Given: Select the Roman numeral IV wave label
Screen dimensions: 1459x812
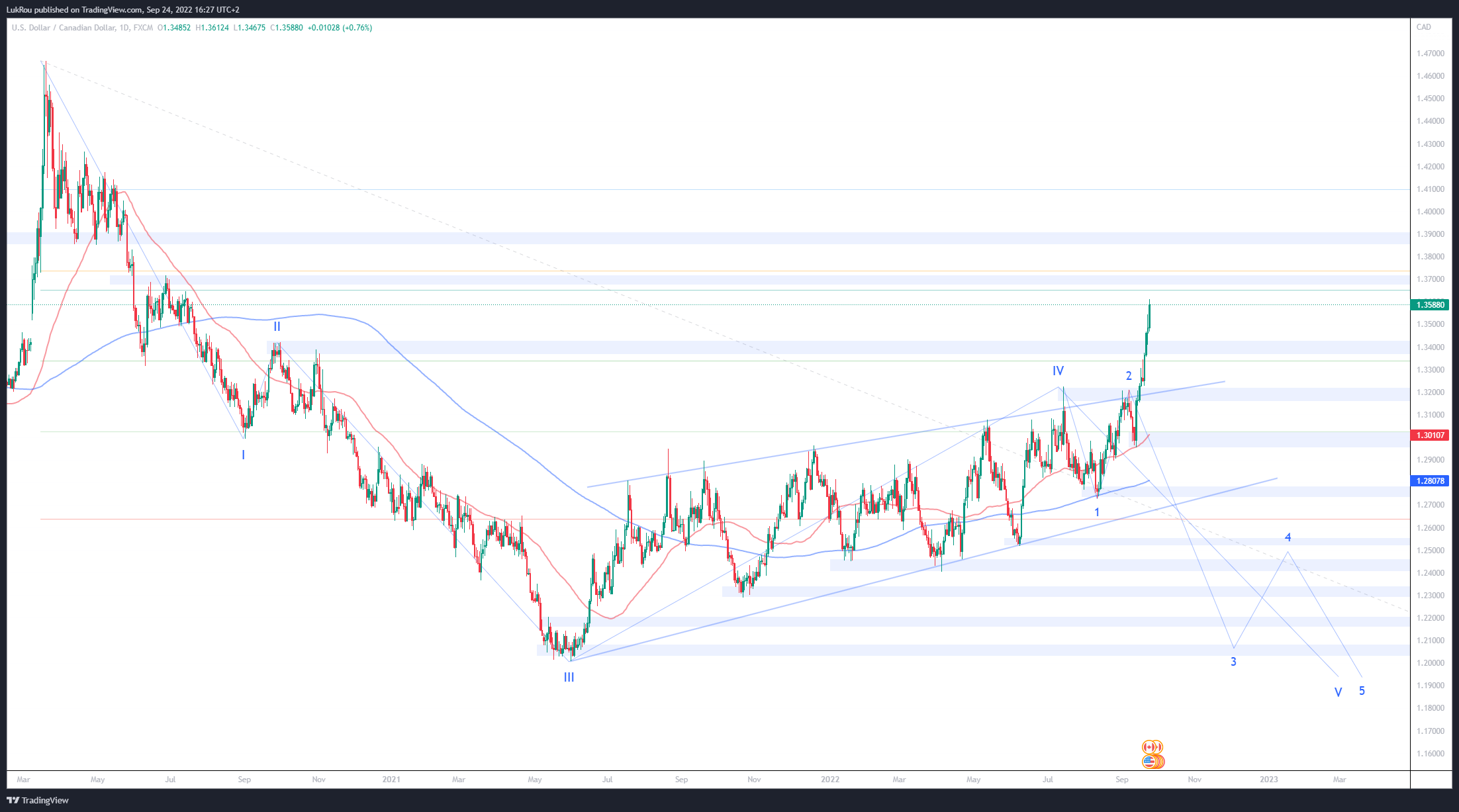Looking at the screenshot, I should coord(1058,371).
